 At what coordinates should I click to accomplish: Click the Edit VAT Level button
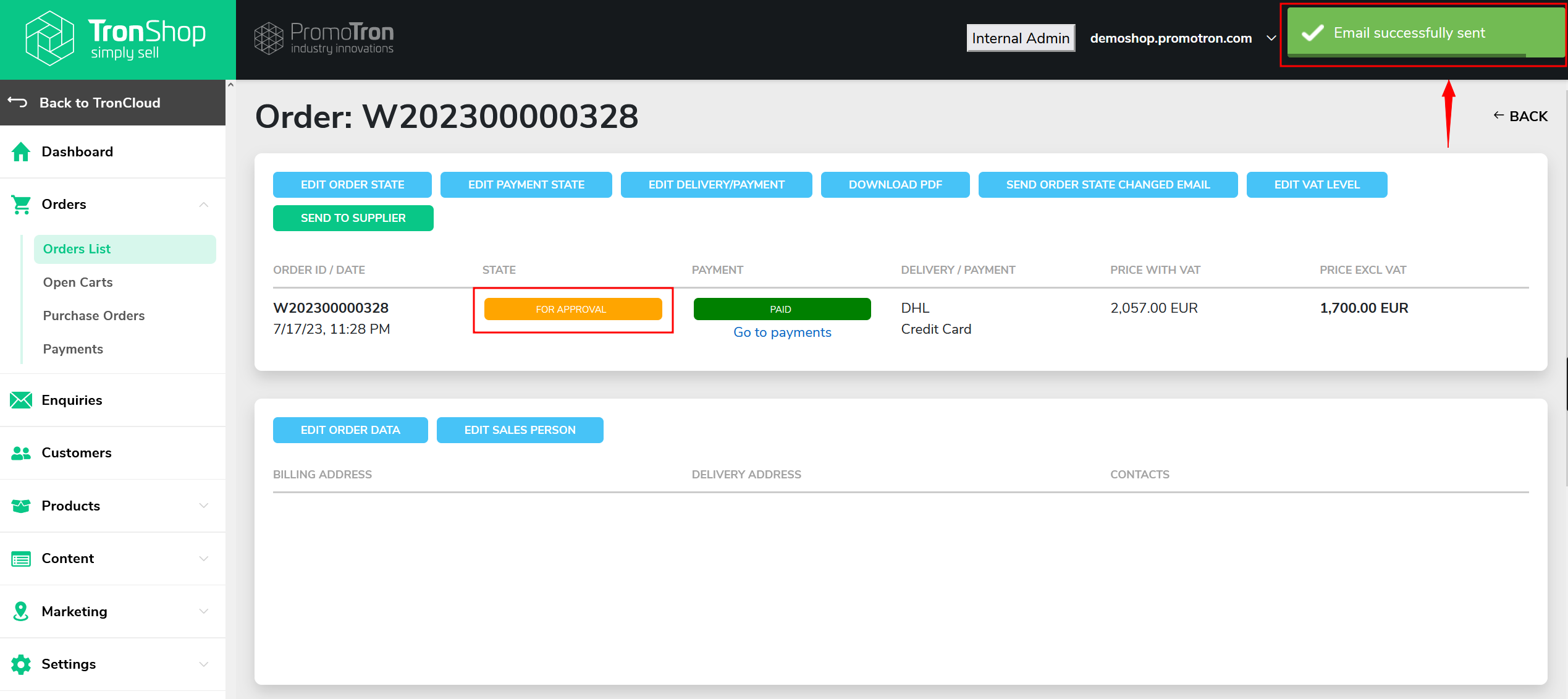tap(1317, 185)
